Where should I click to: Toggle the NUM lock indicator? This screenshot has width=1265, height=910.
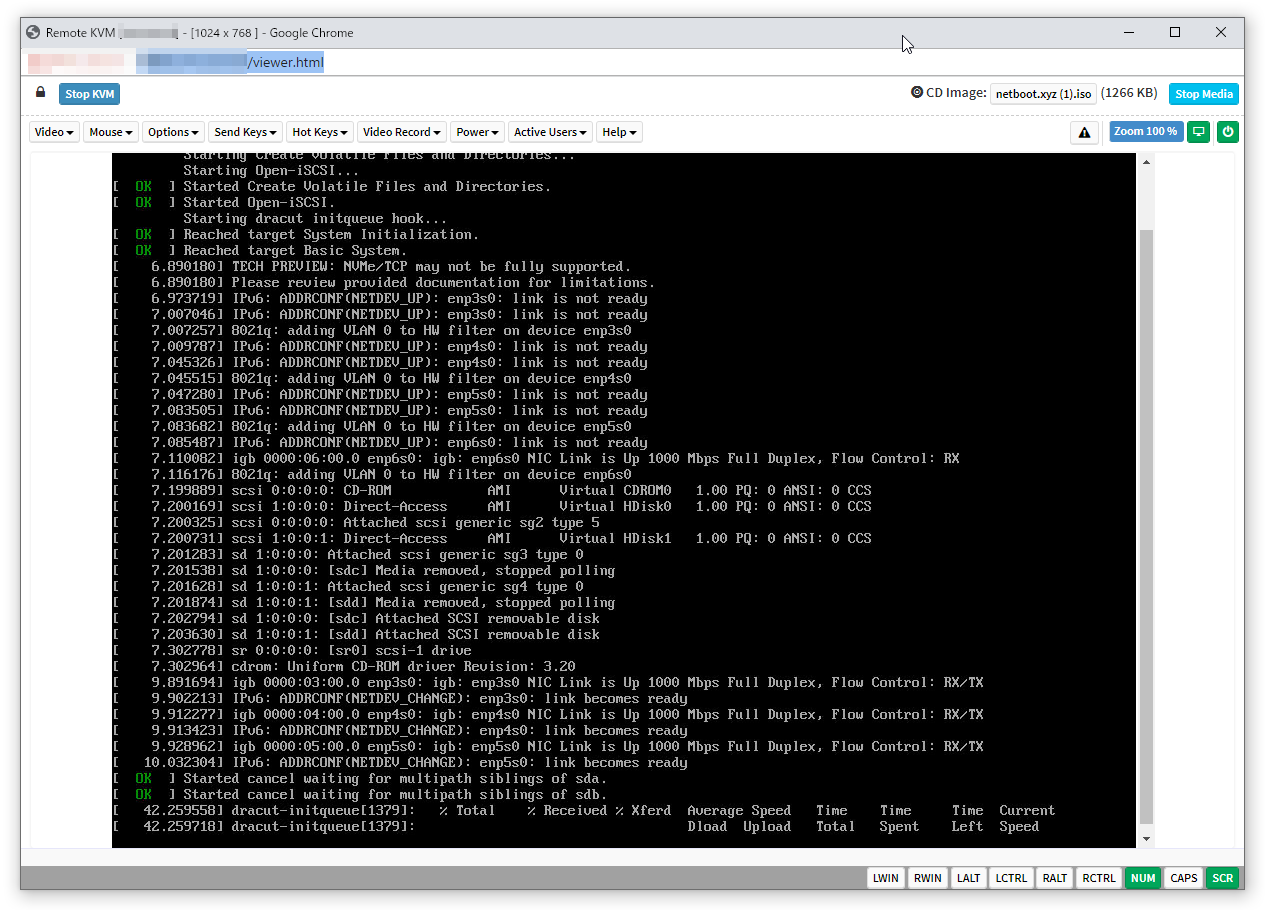coord(1143,877)
